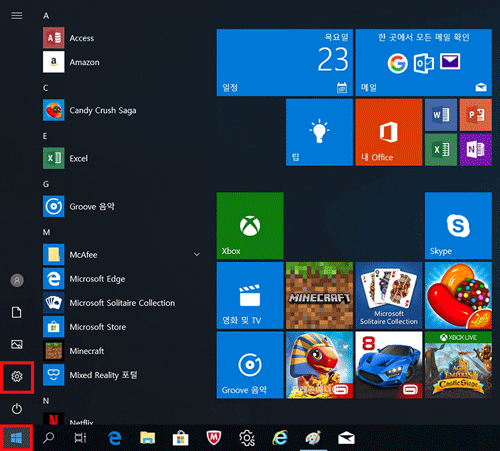Image resolution: width=500 pixels, height=451 pixels.
Task: Launch Amazon from the app list
Action: coord(122,62)
